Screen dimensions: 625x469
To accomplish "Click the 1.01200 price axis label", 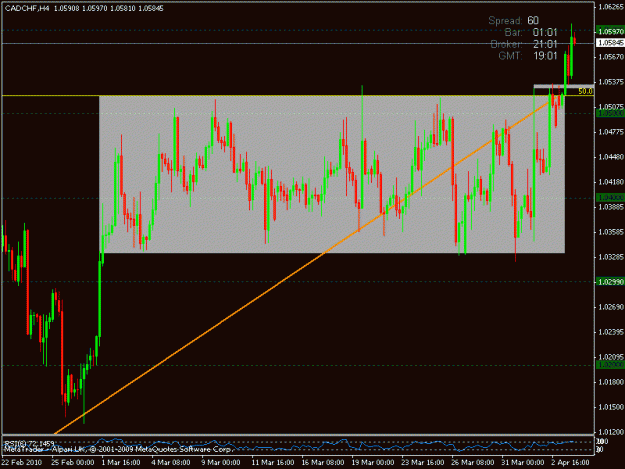I will (x=611, y=432).
